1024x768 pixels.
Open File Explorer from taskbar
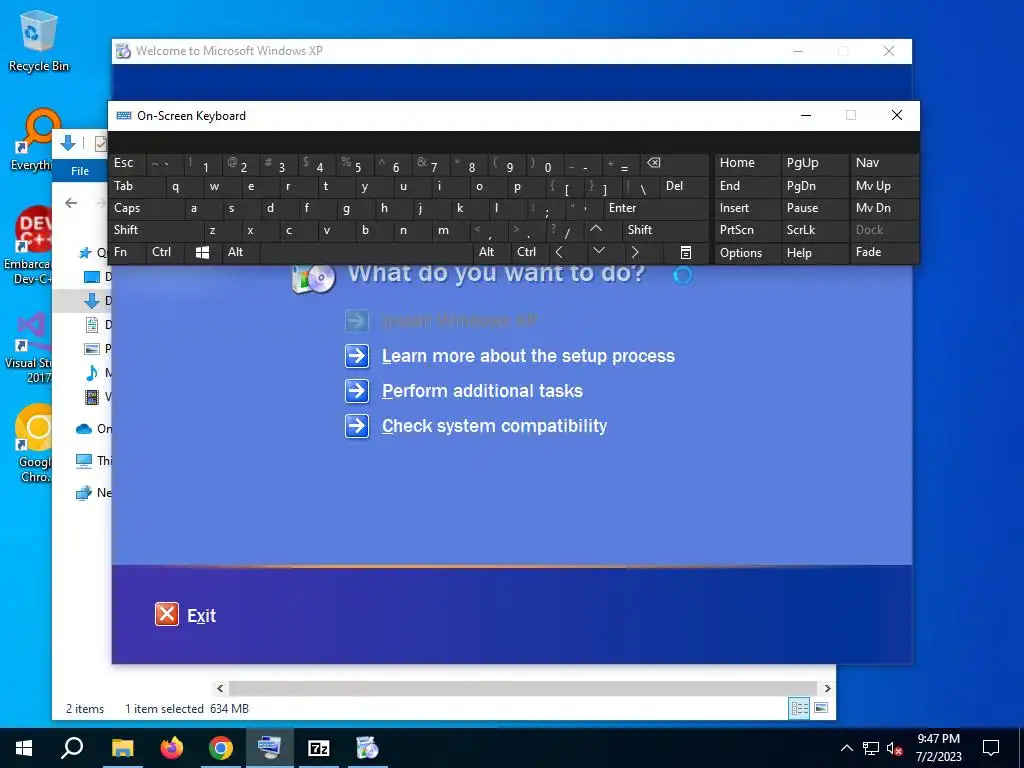pos(122,748)
